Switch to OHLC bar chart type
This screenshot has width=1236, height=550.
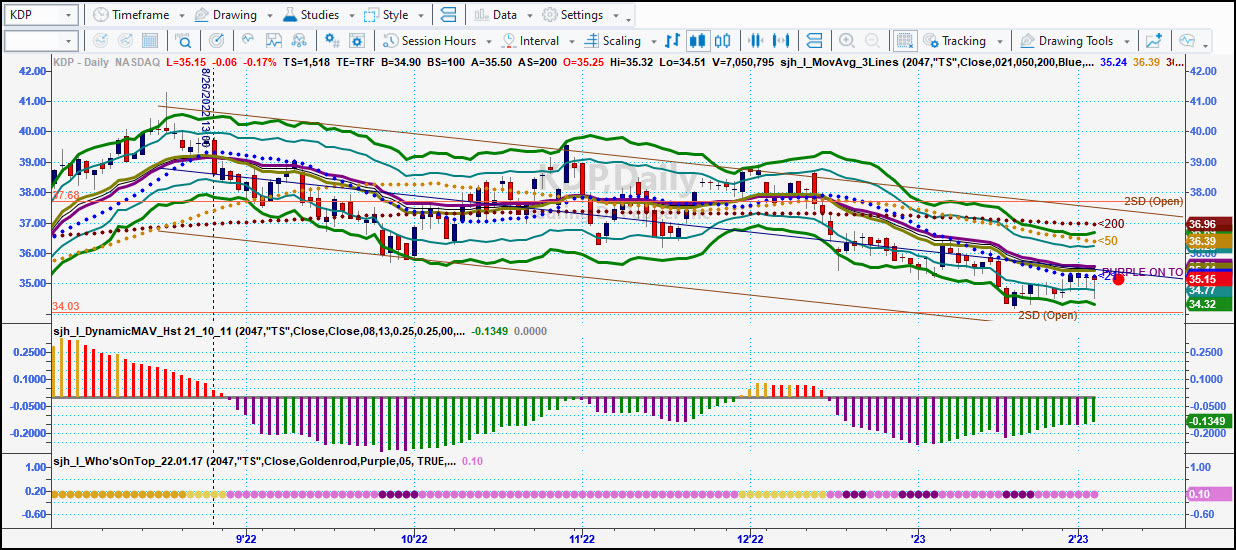[x=673, y=41]
